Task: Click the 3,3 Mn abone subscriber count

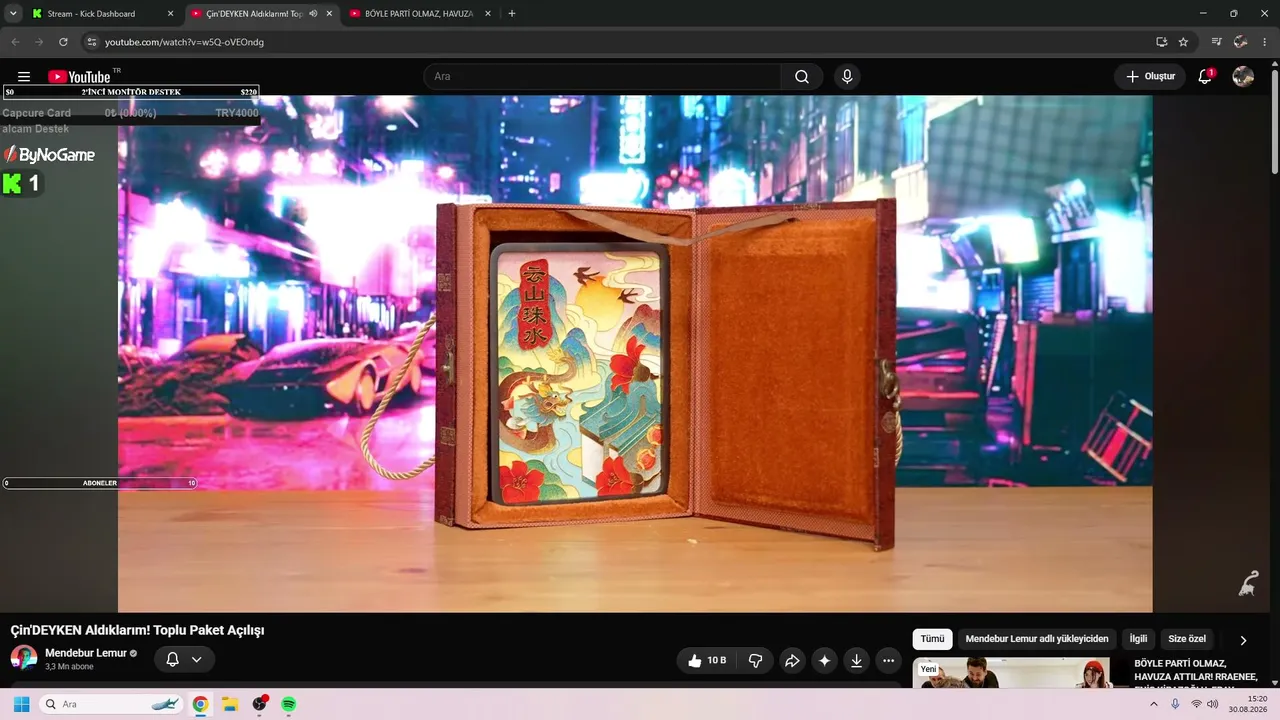Action: click(x=69, y=667)
